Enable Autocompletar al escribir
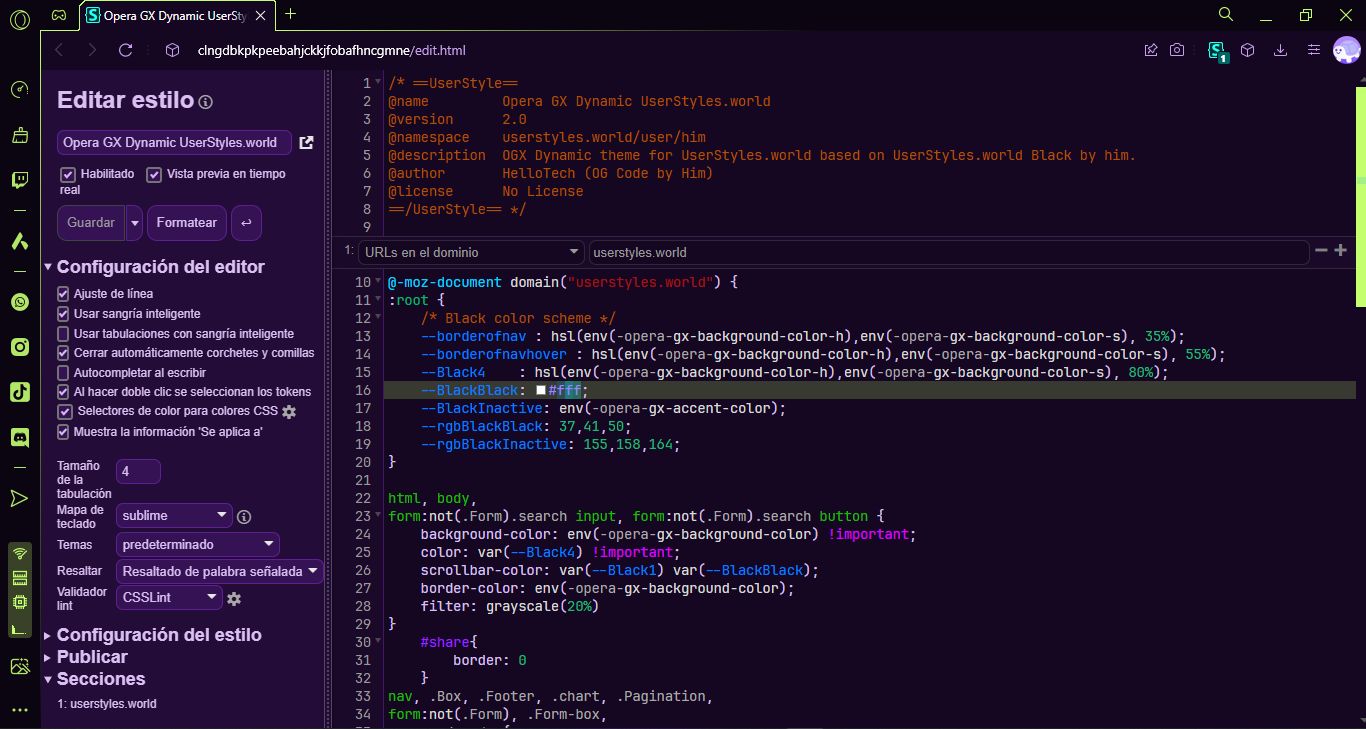Screen dimensions: 1366x729 click(64, 372)
